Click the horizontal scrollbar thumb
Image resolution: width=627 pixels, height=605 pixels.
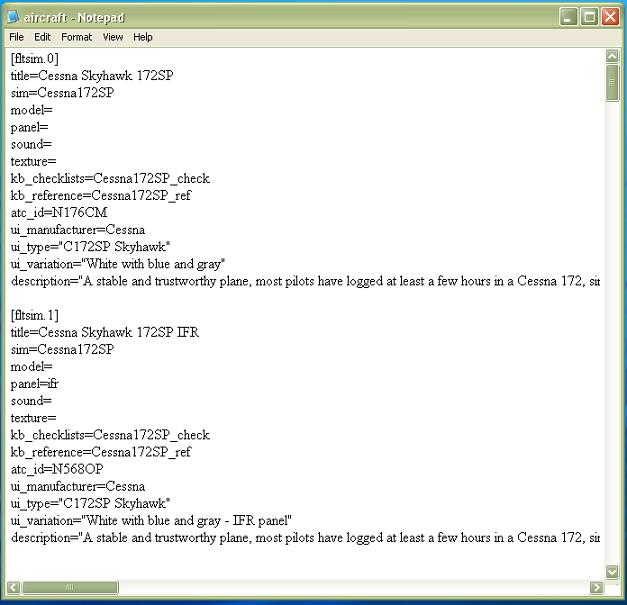click(69, 587)
